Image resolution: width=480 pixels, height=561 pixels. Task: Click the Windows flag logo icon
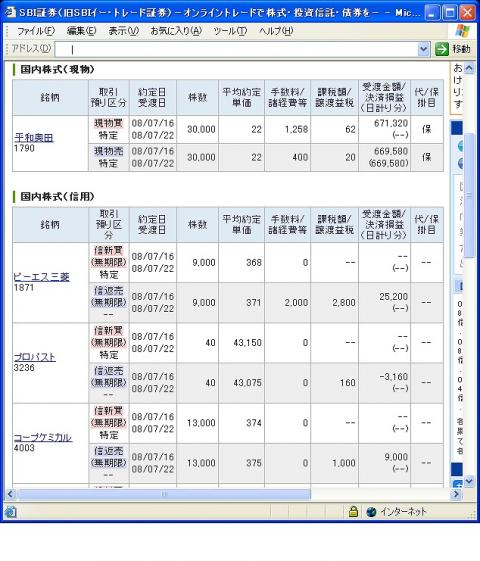pos(462,31)
